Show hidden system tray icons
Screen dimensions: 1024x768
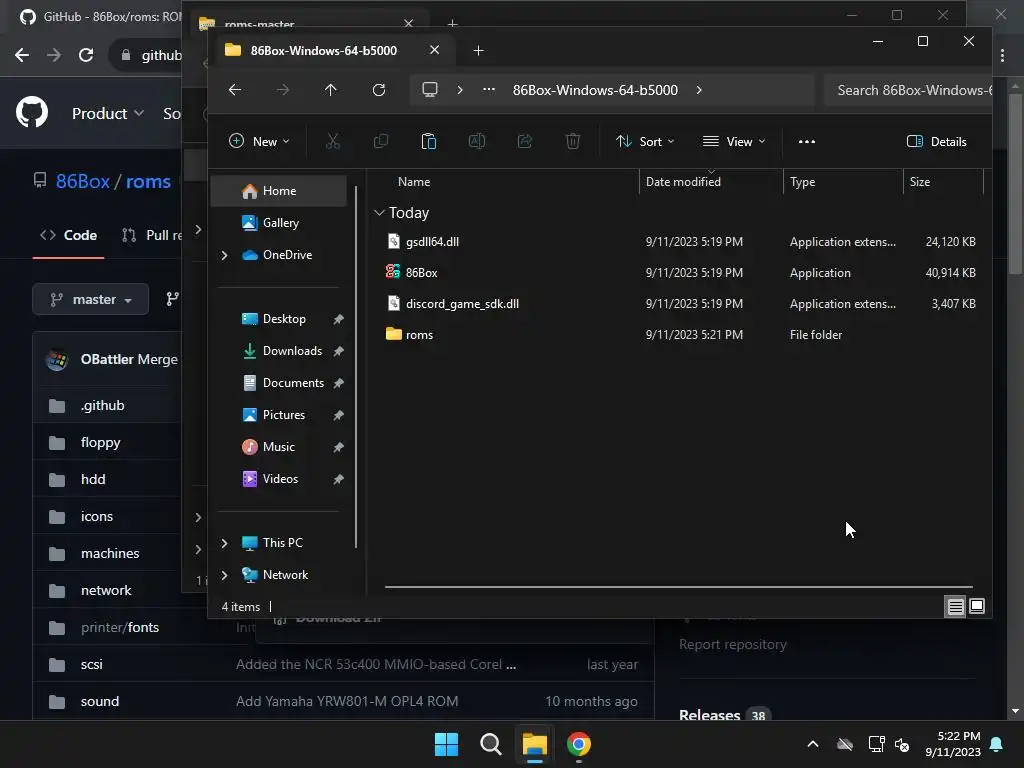(x=813, y=744)
